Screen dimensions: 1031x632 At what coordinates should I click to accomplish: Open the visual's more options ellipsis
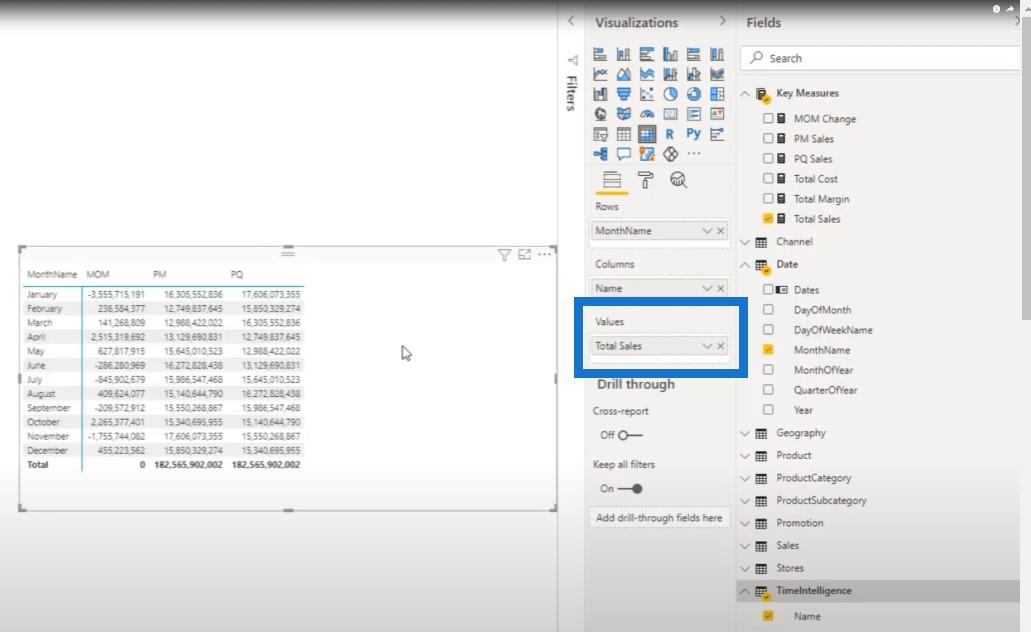coord(544,255)
